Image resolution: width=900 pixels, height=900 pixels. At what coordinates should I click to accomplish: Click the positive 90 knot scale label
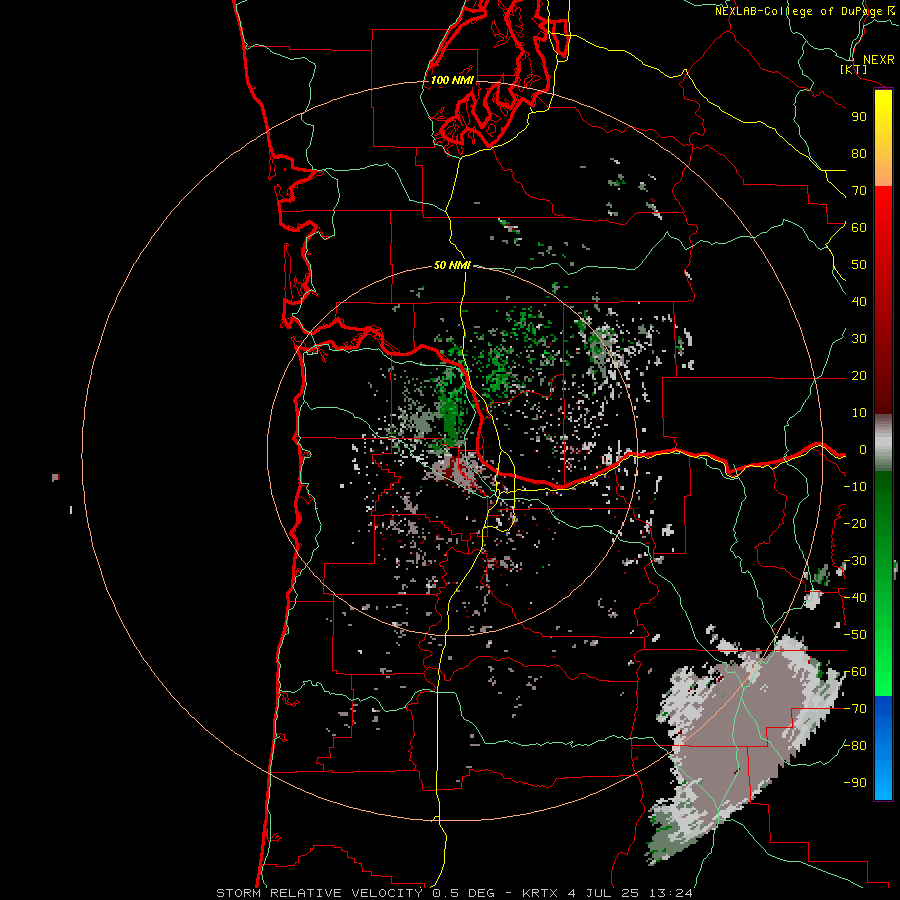coord(859,117)
